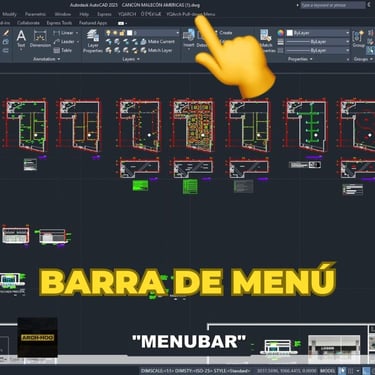The height and width of the screenshot is (375, 375).
Task: Insert a Table from Annotation panel
Action: [x=62, y=50]
